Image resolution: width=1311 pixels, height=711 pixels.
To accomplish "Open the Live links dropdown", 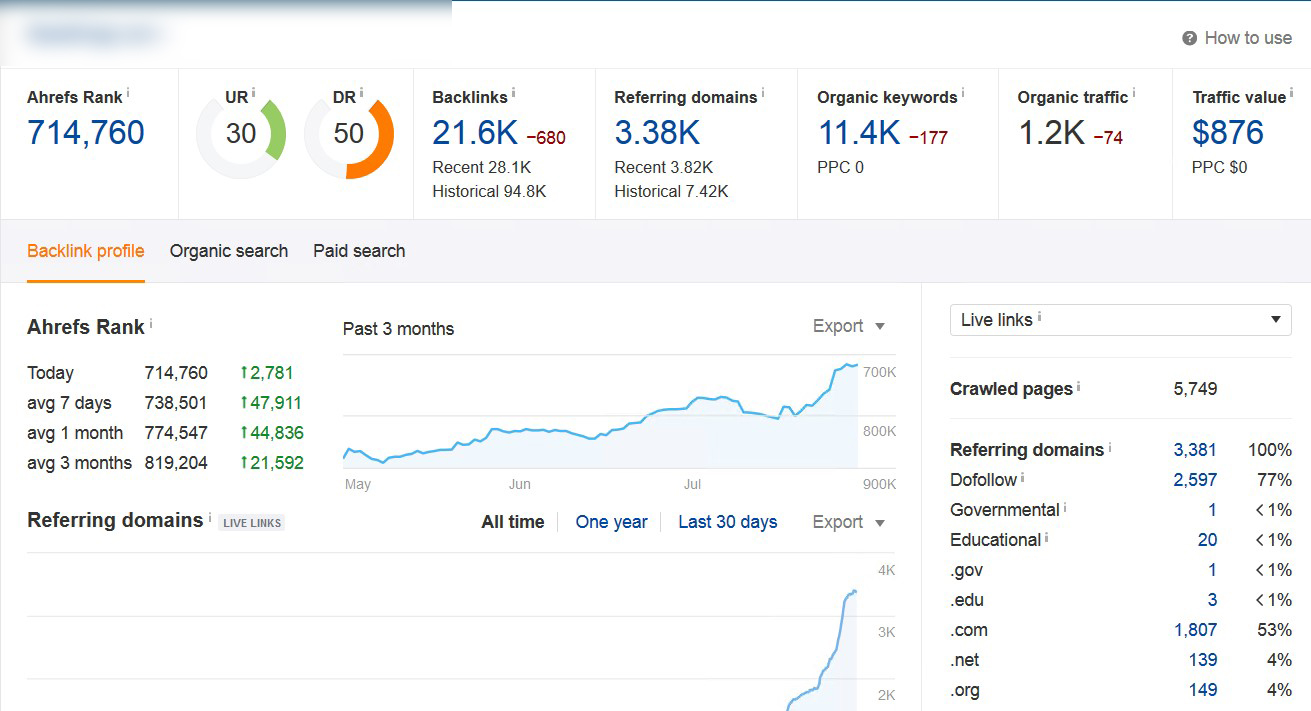I will click(1120, 320).
